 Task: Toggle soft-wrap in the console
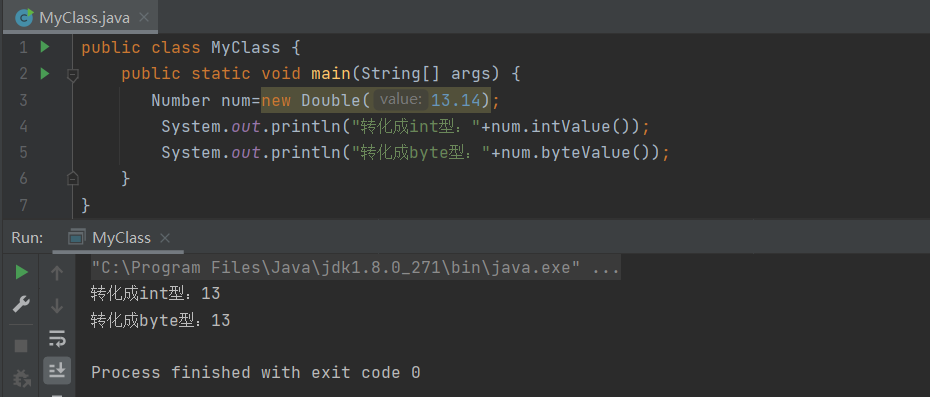point(57,339)
